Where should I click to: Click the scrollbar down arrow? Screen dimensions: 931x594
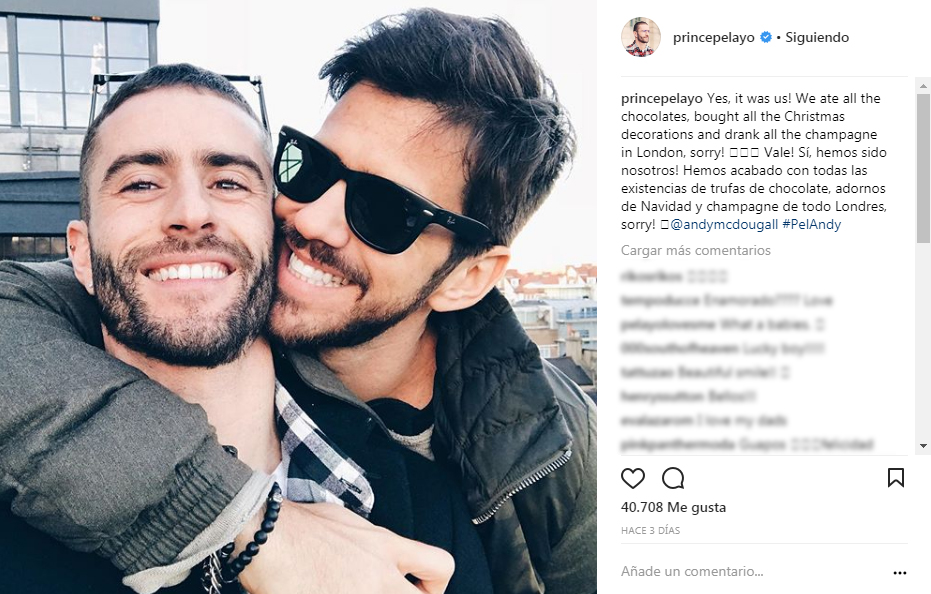923,446
